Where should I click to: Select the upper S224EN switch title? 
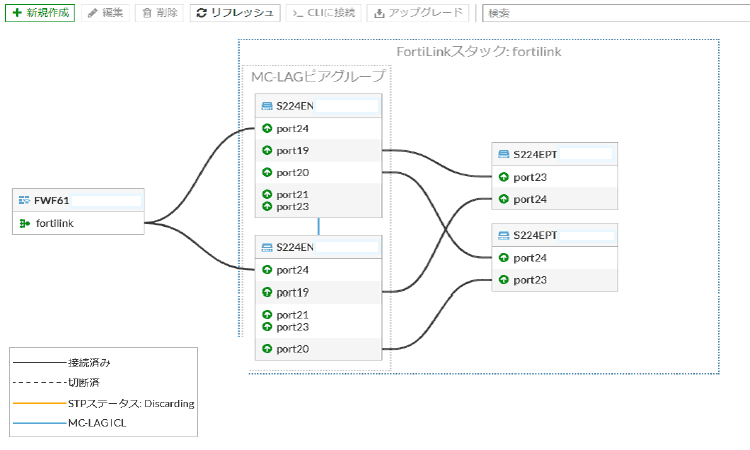point(319,106)
